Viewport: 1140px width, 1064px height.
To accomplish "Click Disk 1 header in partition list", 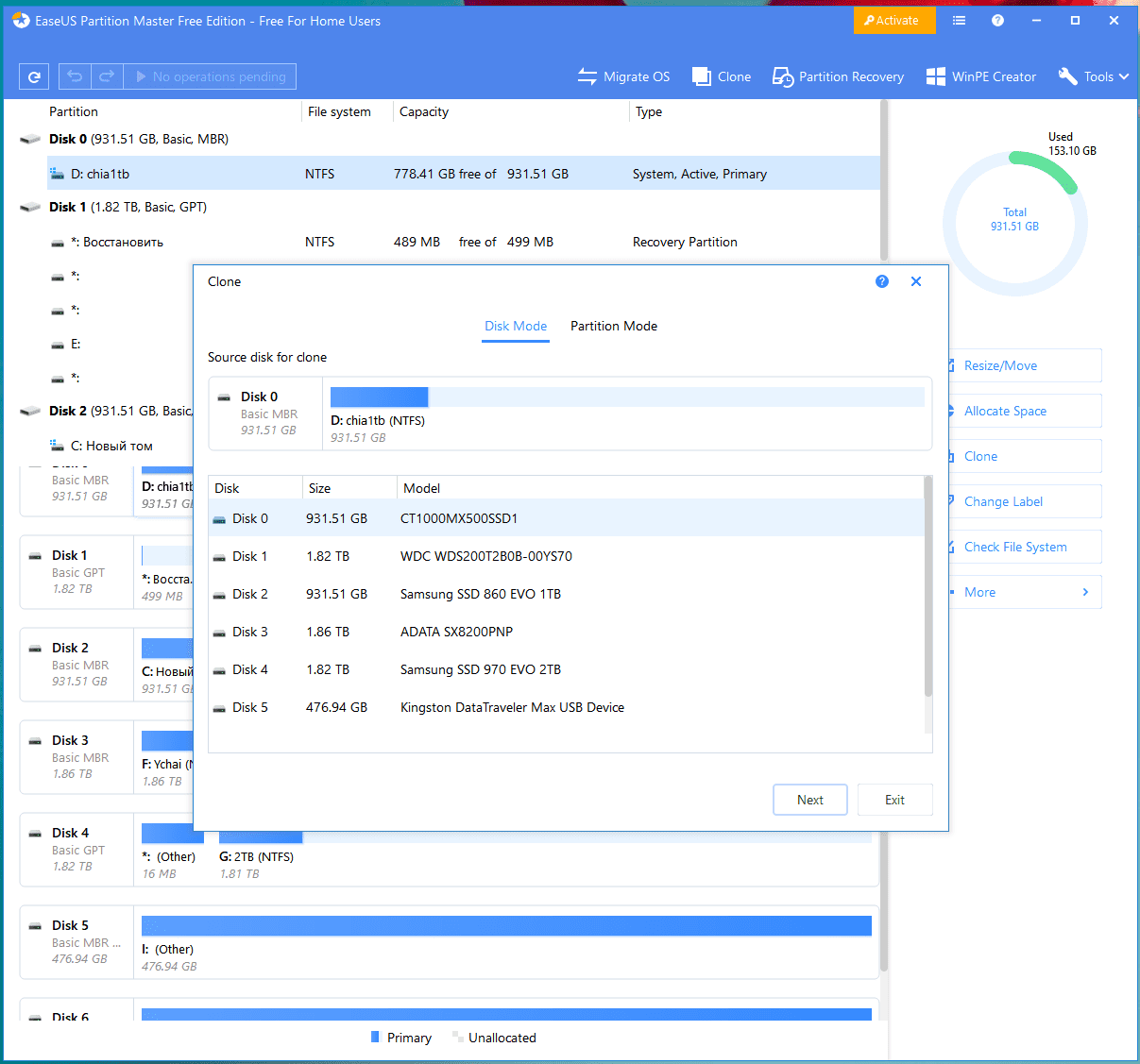I will (128, 207).
